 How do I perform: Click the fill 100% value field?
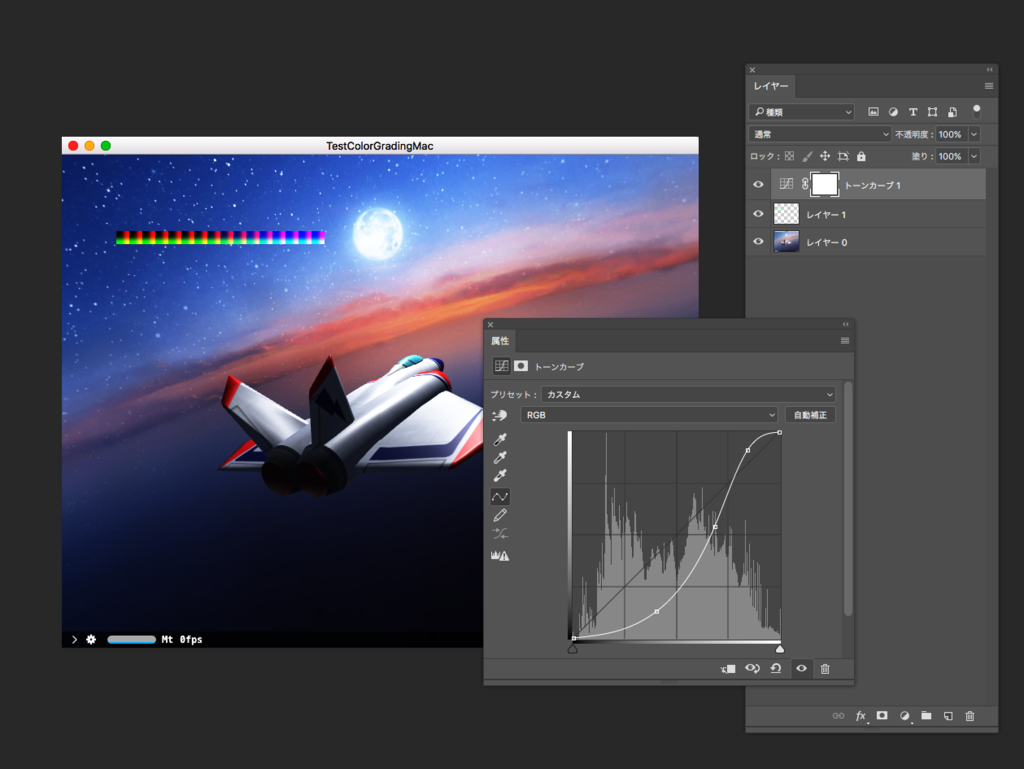pyautogui.click(x=951, y=156)
